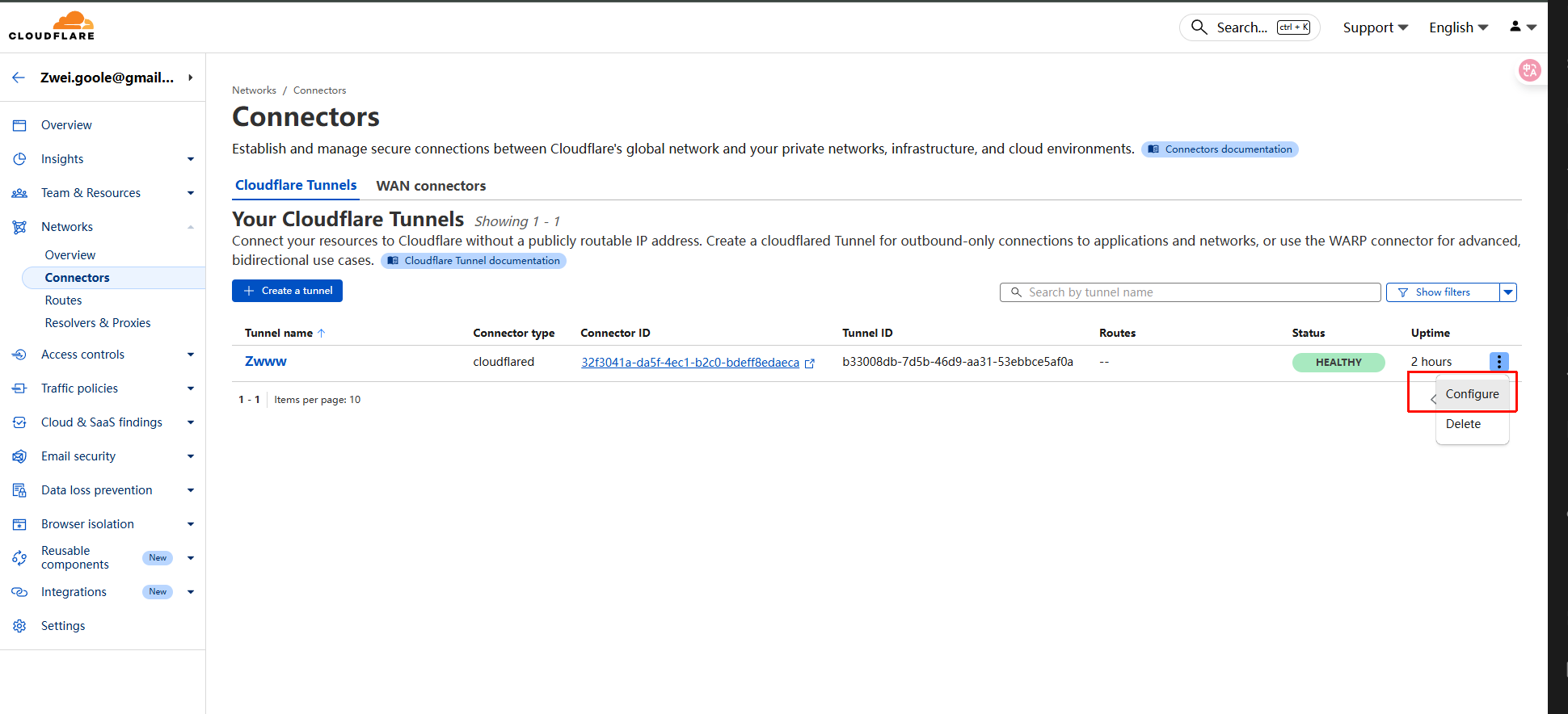Screen dimensions: 1568x714
Task: Open Resolvers & Proxies in sidebar
Action: 98,323
